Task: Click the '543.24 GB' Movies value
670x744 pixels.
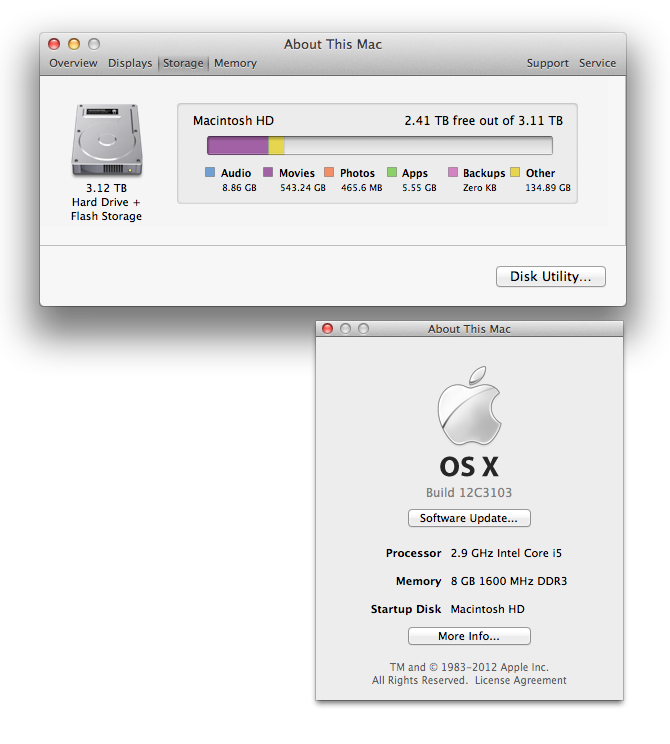Action: point(303,188)
